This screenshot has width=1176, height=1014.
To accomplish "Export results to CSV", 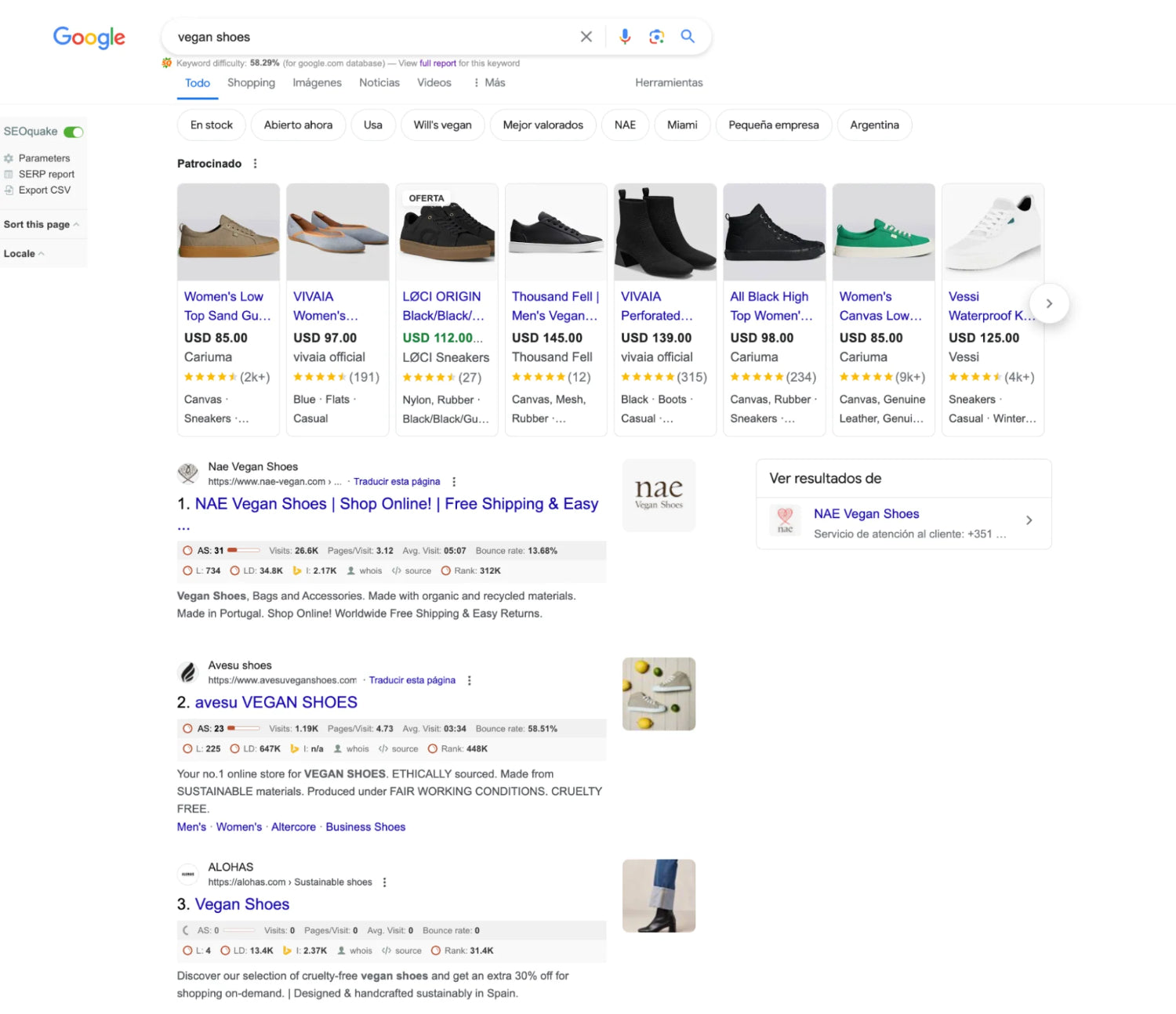I will coord(44,190).
